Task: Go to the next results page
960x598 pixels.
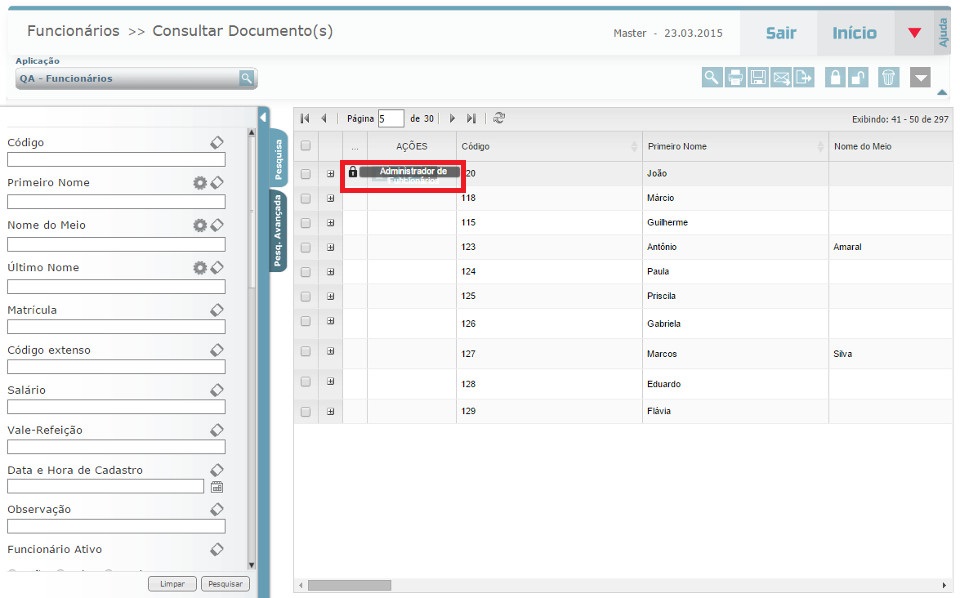Action: [452, 118]
